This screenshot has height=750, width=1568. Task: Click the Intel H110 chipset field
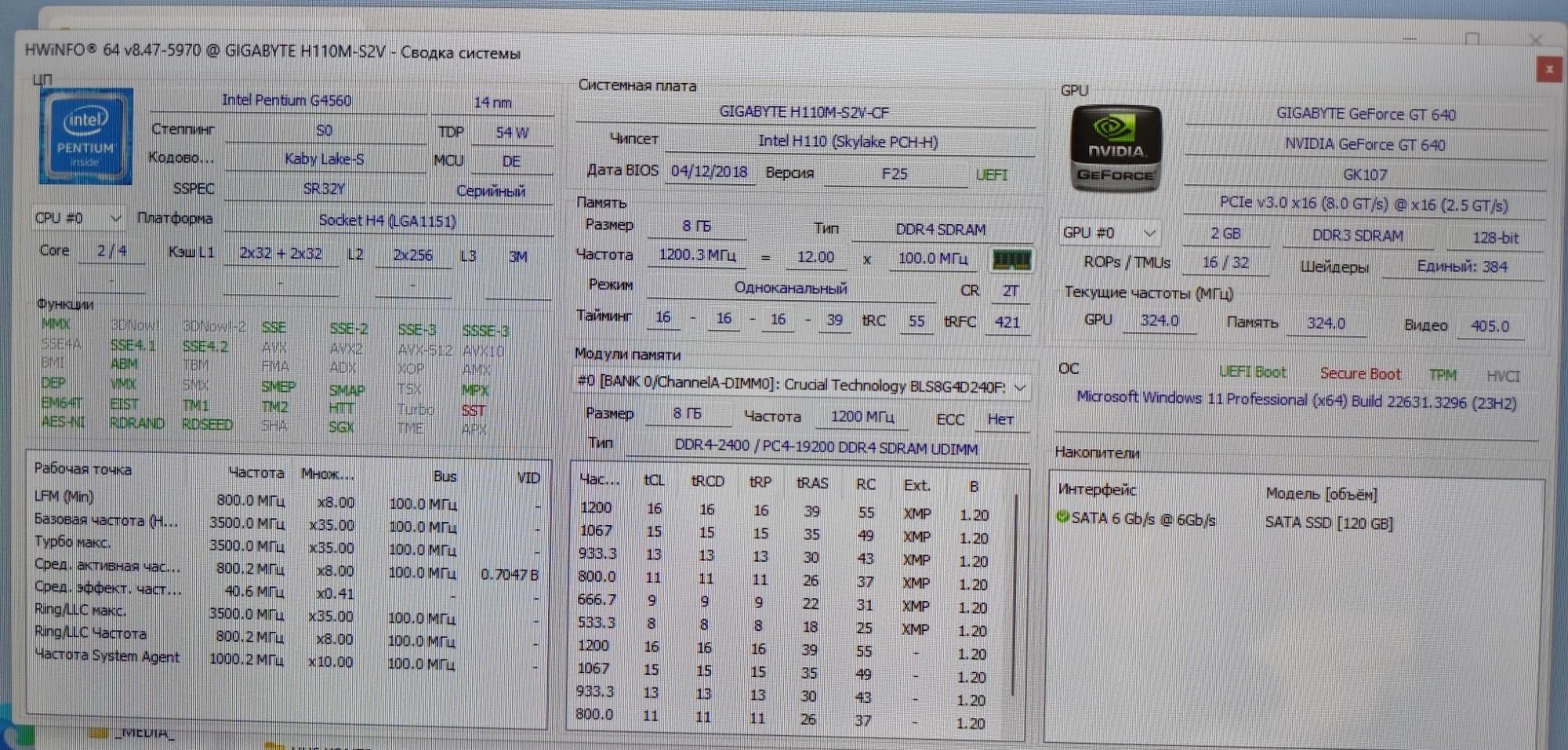[848, 142]
